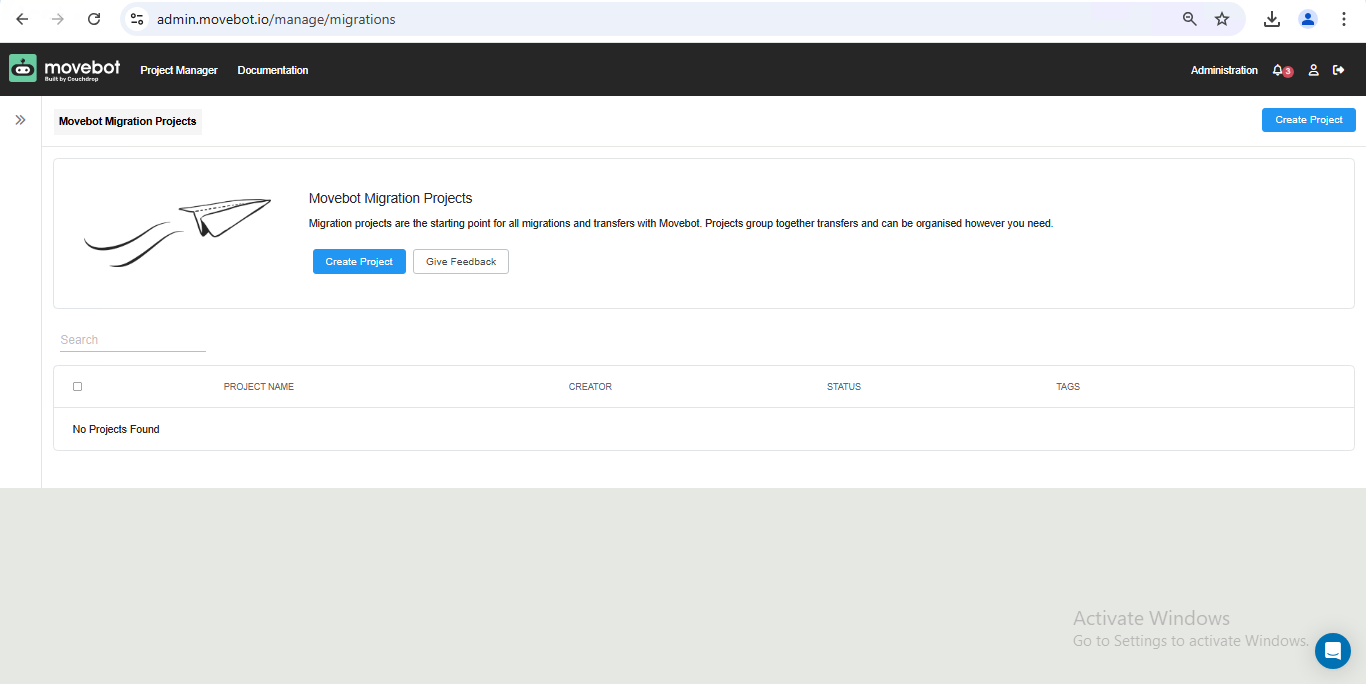The image size is (1366, 684).
Task: Open the Documentation menu item
Action: click(273, 70)
